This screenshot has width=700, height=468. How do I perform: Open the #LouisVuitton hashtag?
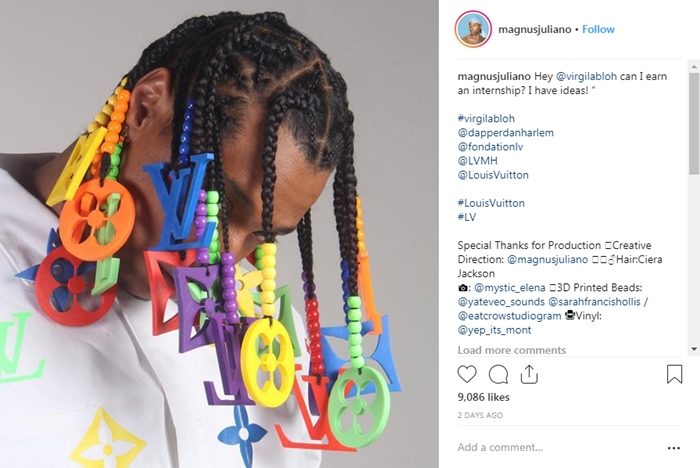(x=491, y=203)
